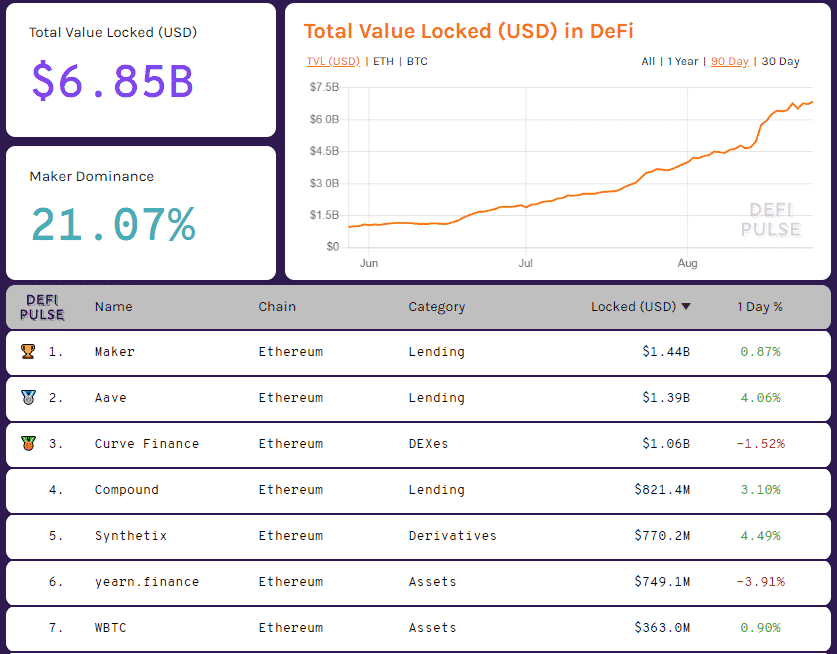Image resolution: width=837 pixels, height=654 pixels.
Task: Open the Maker project row
Action: (114, 352)
